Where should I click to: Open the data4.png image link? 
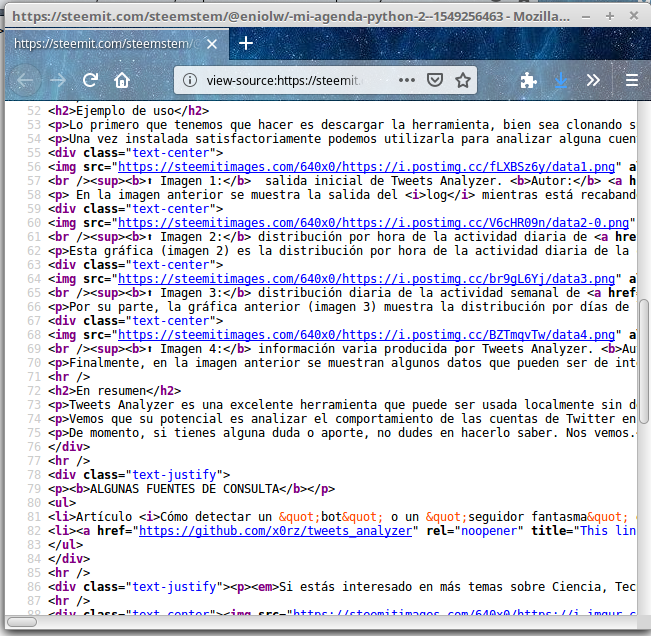point(366,335)
